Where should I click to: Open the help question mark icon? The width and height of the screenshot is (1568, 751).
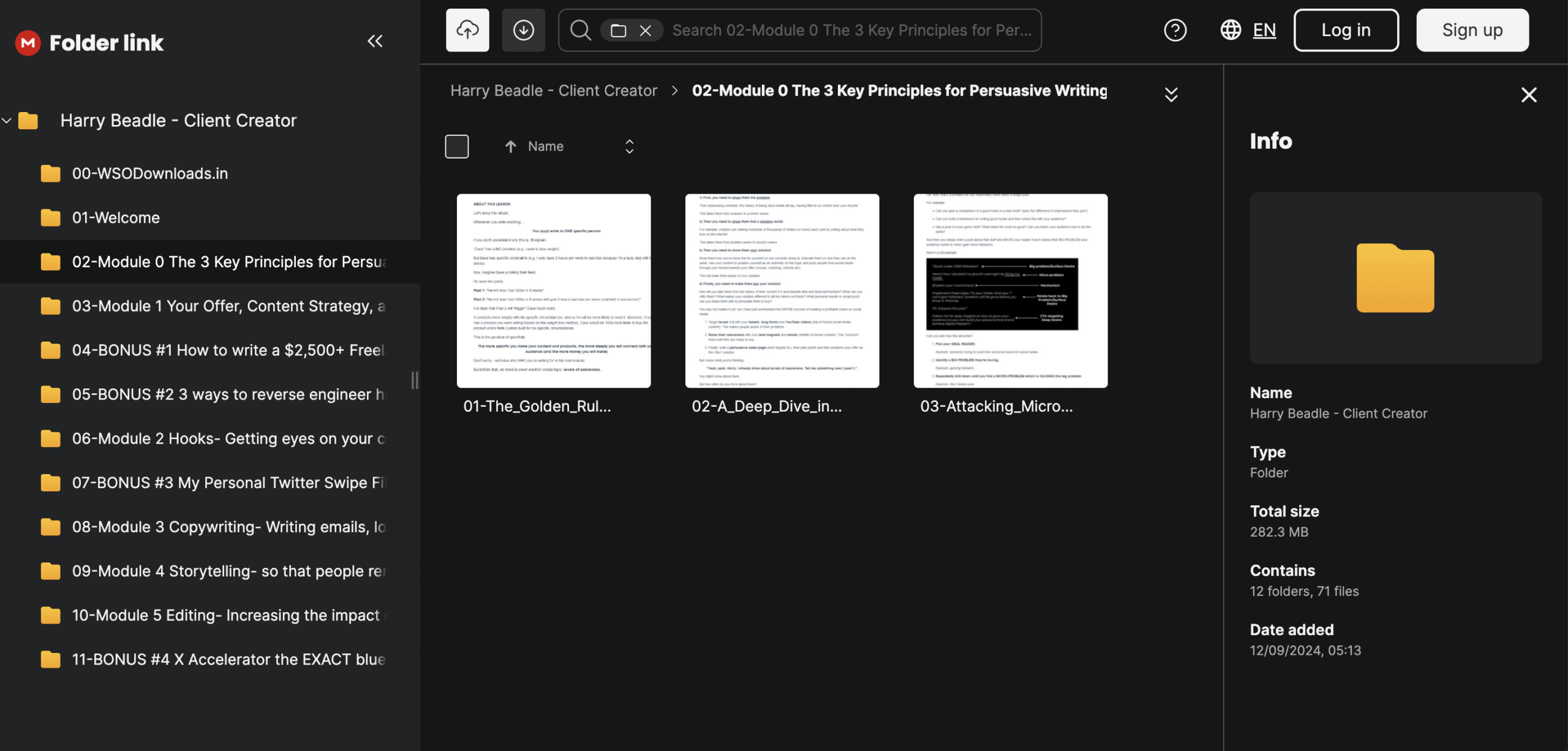1175,30
